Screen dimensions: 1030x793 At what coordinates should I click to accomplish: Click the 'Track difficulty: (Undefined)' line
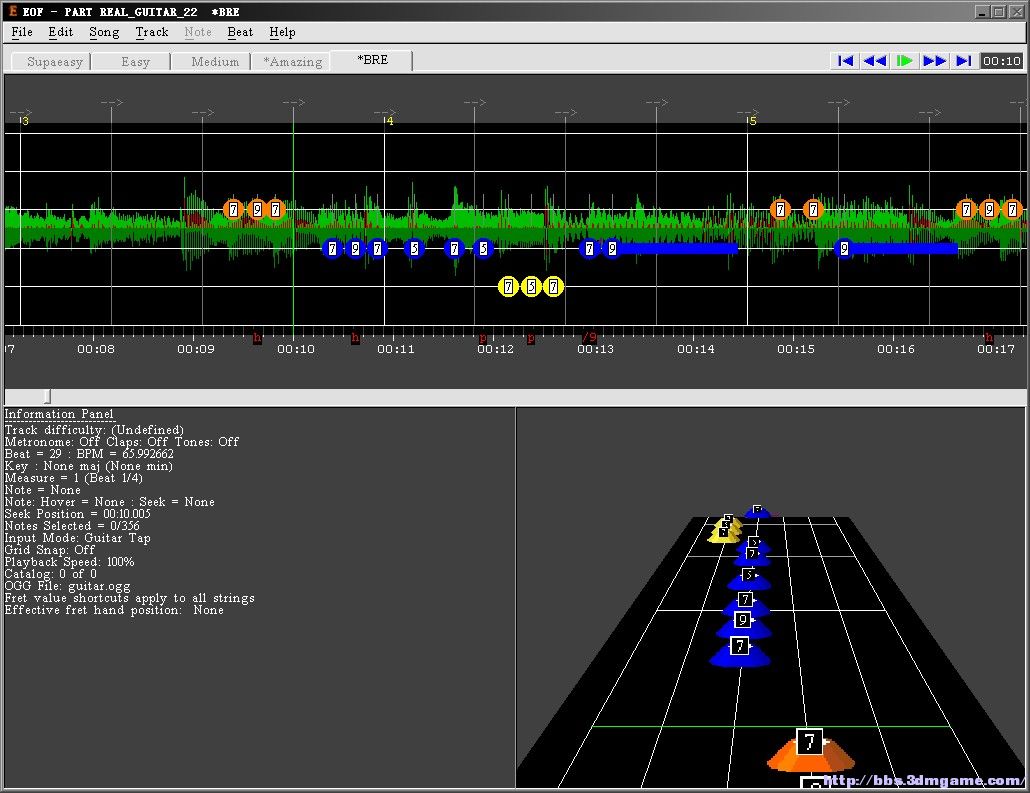95,430
